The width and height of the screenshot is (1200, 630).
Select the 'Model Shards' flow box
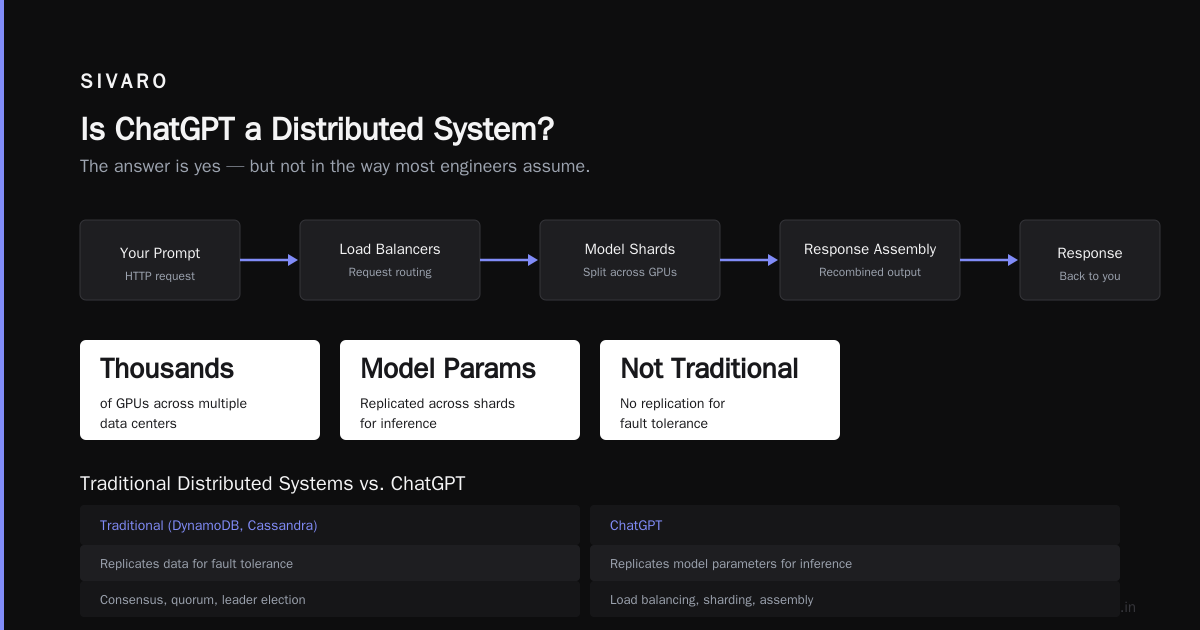pos(630,260)
